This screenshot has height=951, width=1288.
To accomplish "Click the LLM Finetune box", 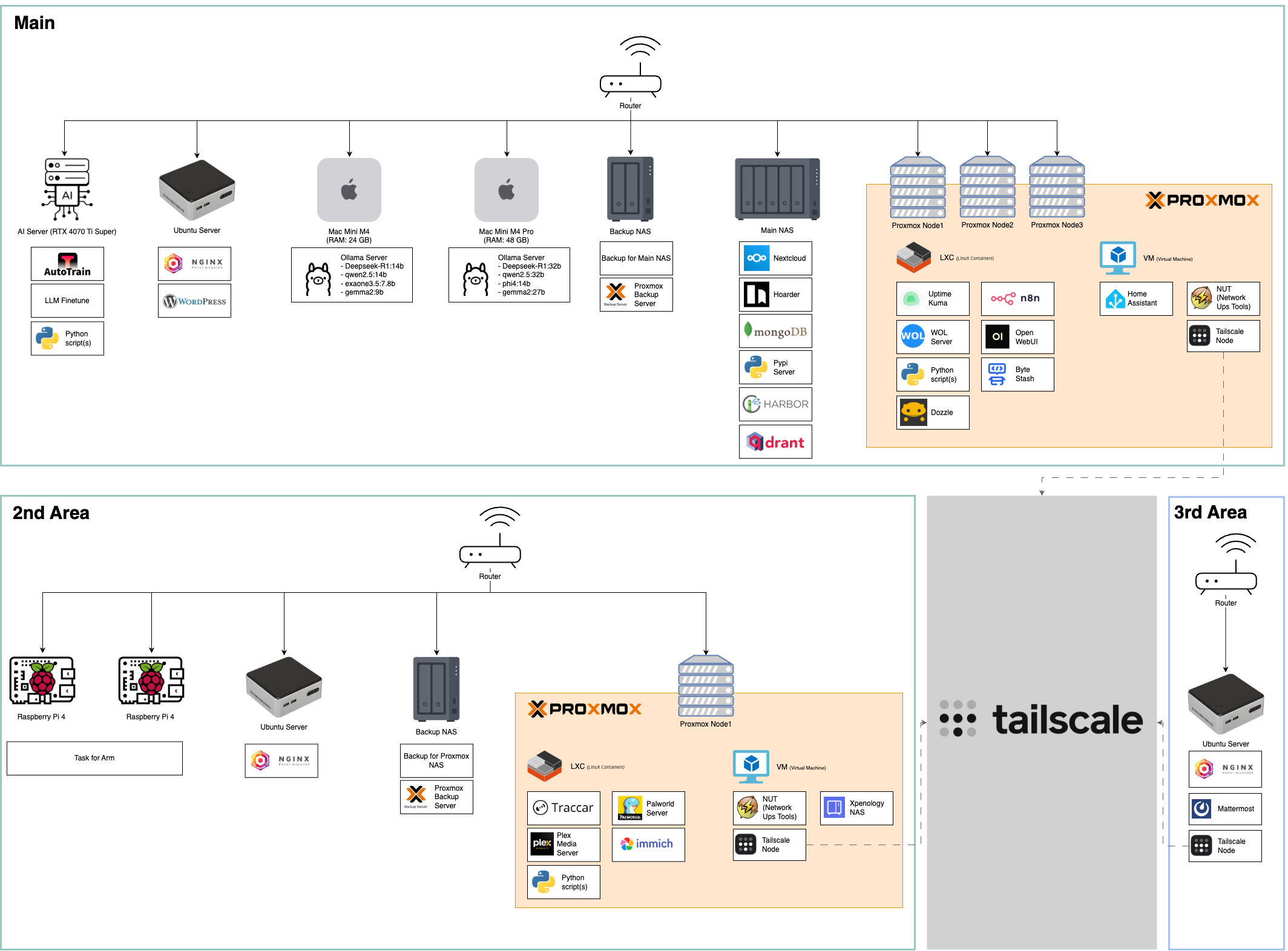I will [67, 301].
